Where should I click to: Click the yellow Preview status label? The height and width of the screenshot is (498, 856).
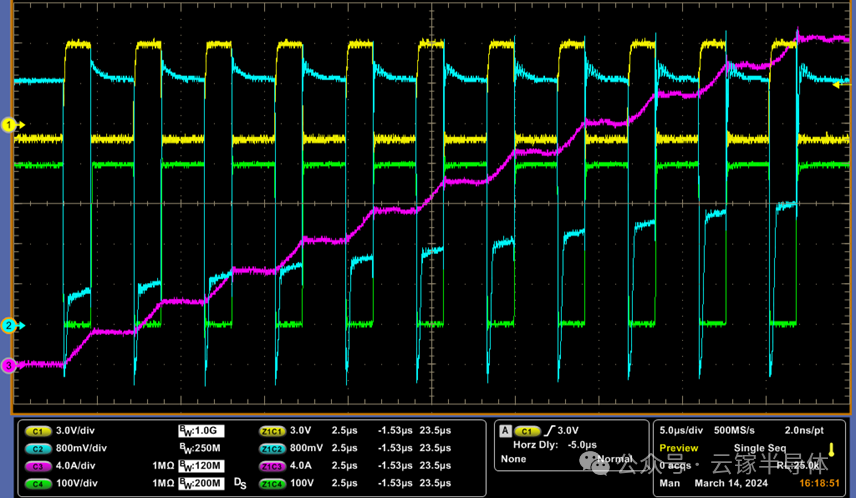(x=679, y=448)
